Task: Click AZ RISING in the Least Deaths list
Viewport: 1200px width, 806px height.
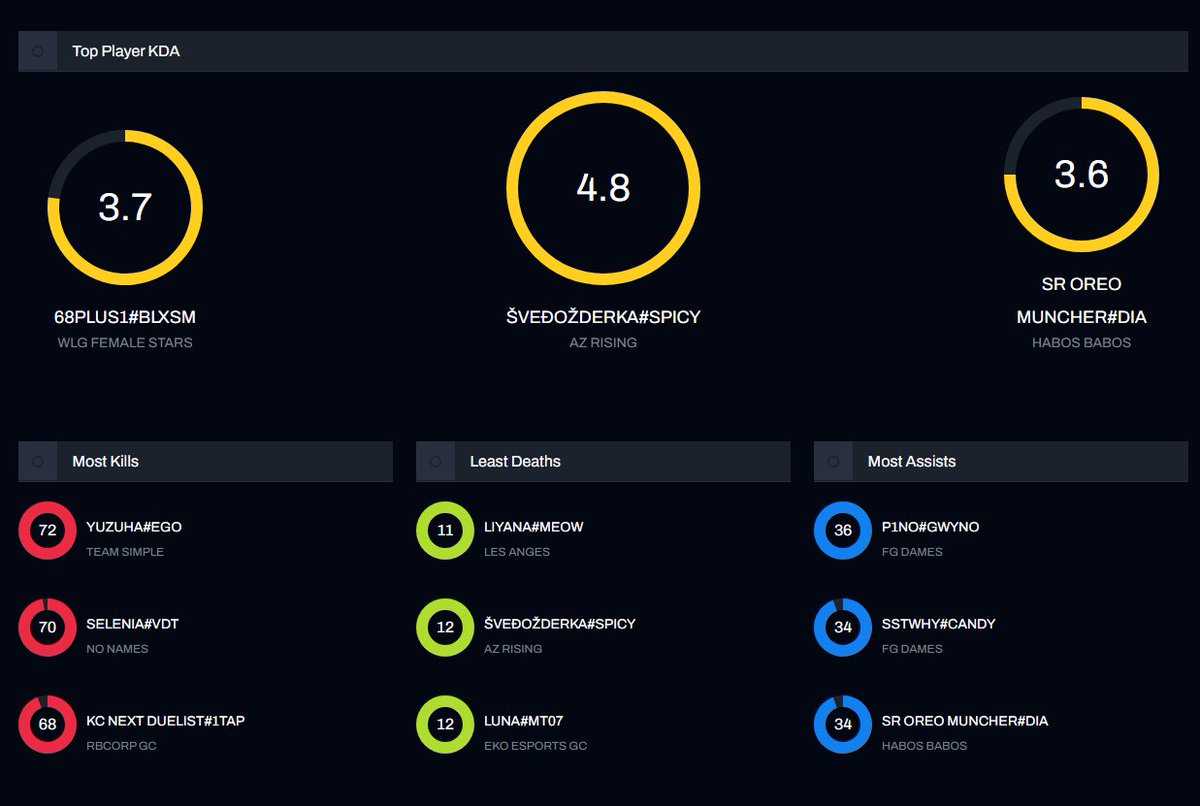Action: [x=513, y=649]
